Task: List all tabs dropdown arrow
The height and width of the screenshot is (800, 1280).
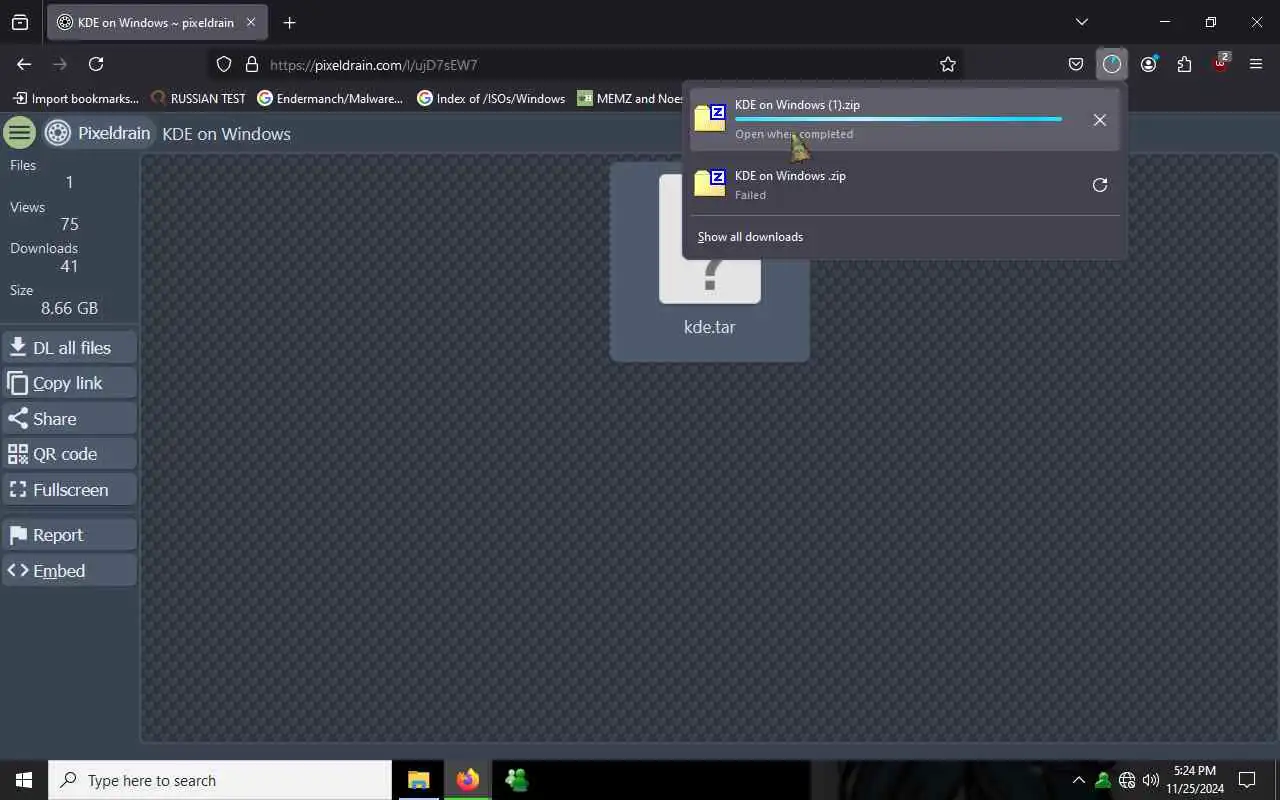Action: [x=1081, y=22]
